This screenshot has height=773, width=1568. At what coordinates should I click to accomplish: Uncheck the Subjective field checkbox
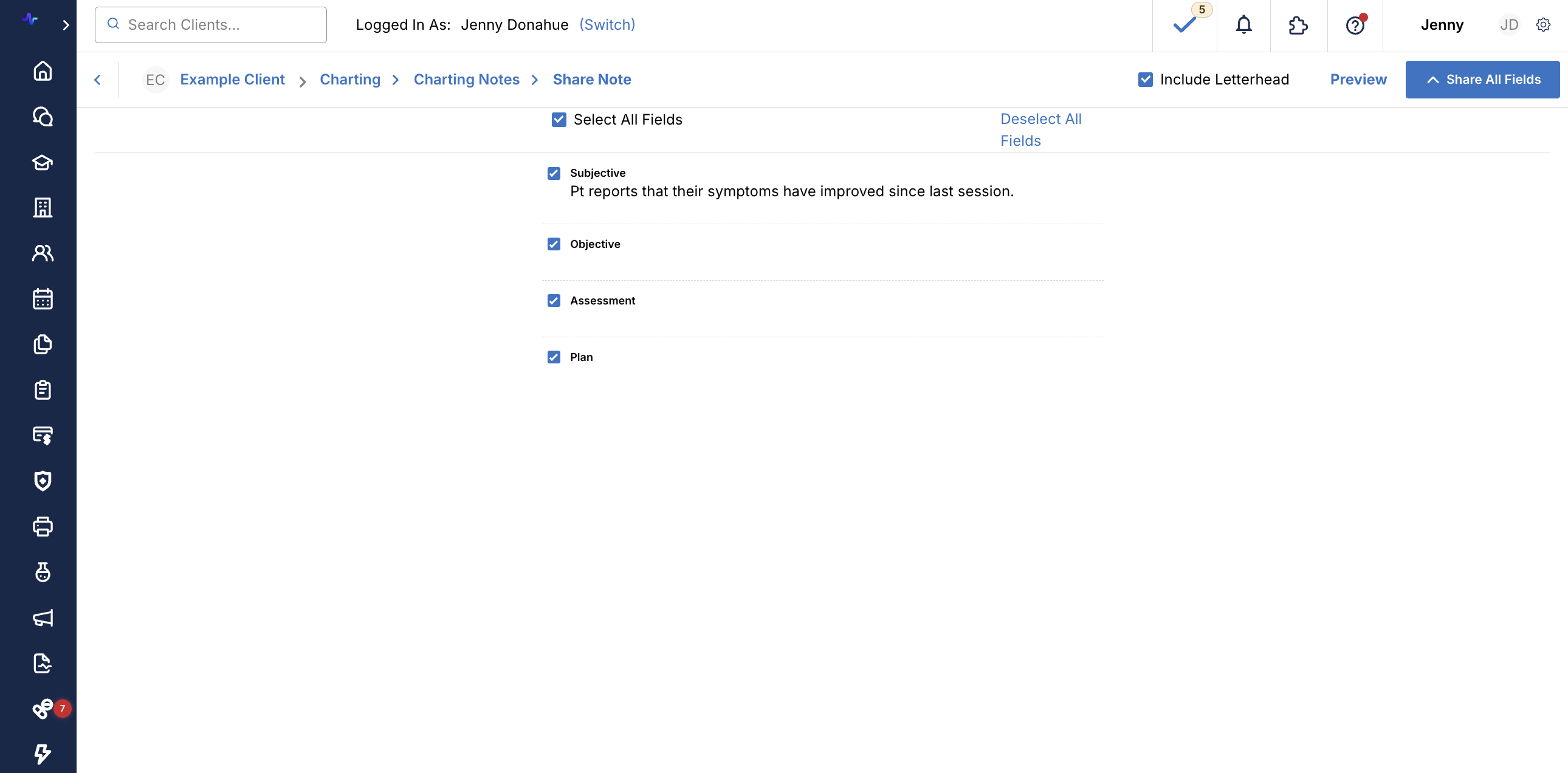[x=553, y=173]
